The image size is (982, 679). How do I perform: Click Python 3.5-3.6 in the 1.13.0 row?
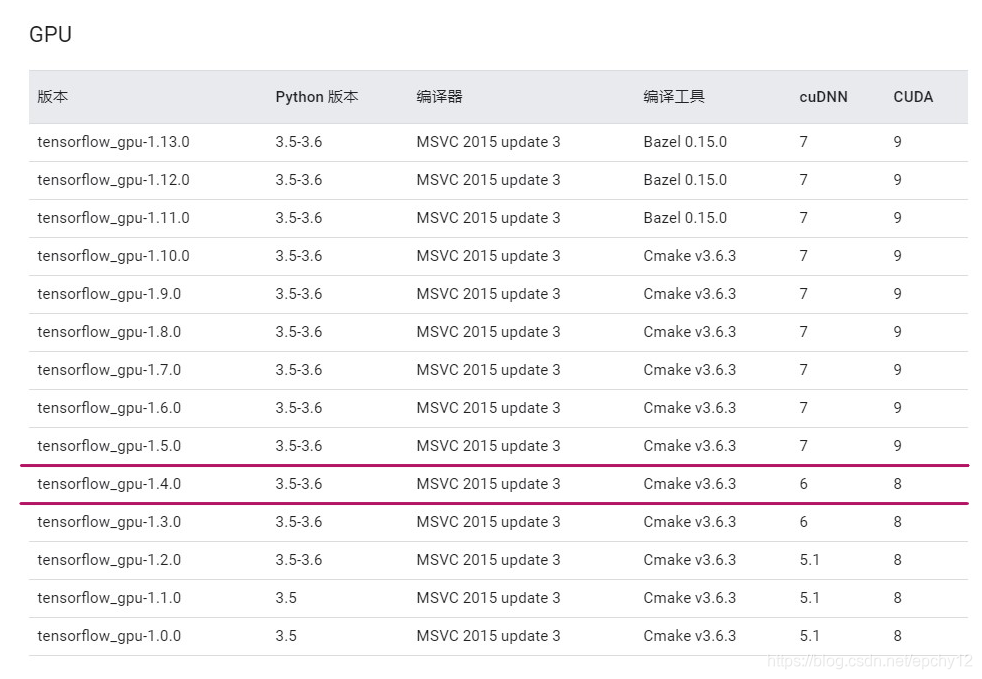[x=299, y=142]
